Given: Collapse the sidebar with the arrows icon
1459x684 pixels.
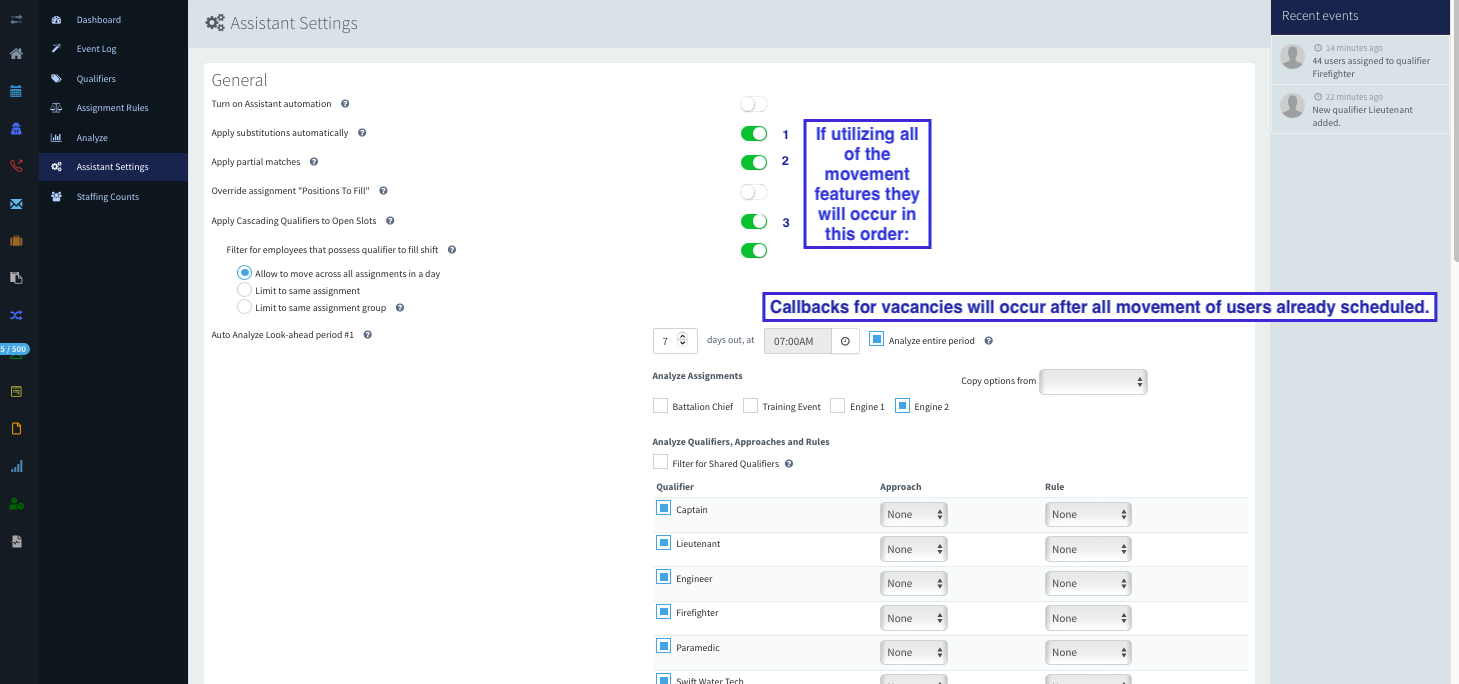Looking at the screenshot, I should (x=16, y=20).
